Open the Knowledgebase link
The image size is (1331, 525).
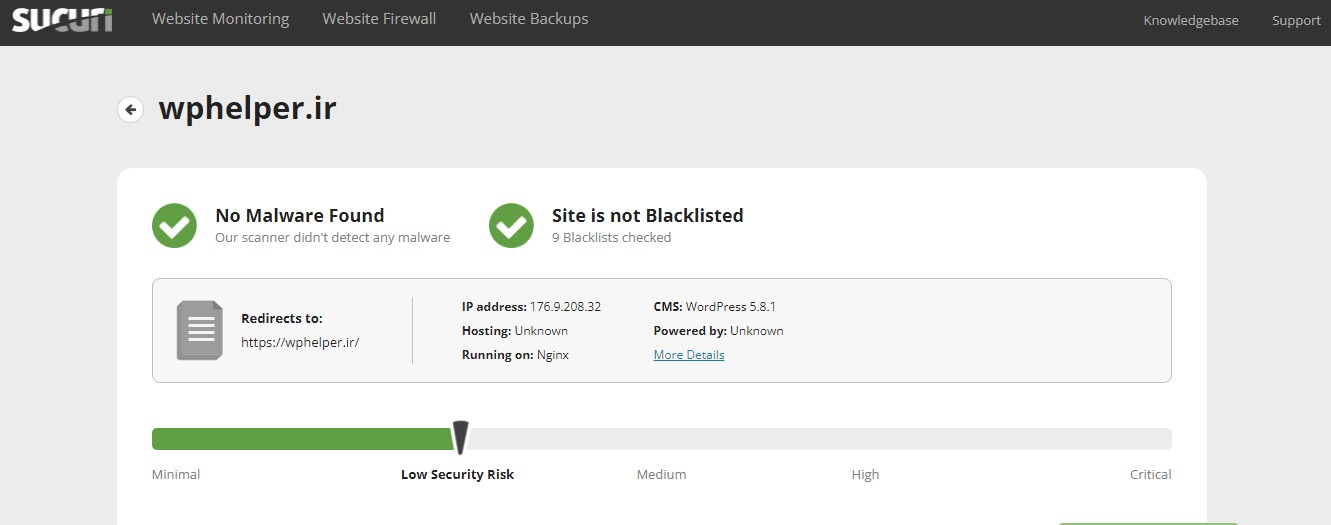(1191, 20)
